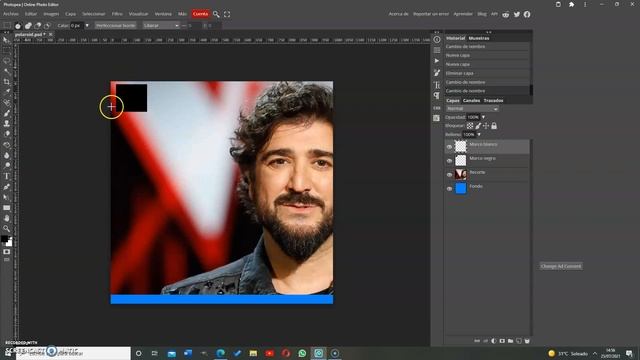Open WhatsApp from the taskbar

pos(302,353)
